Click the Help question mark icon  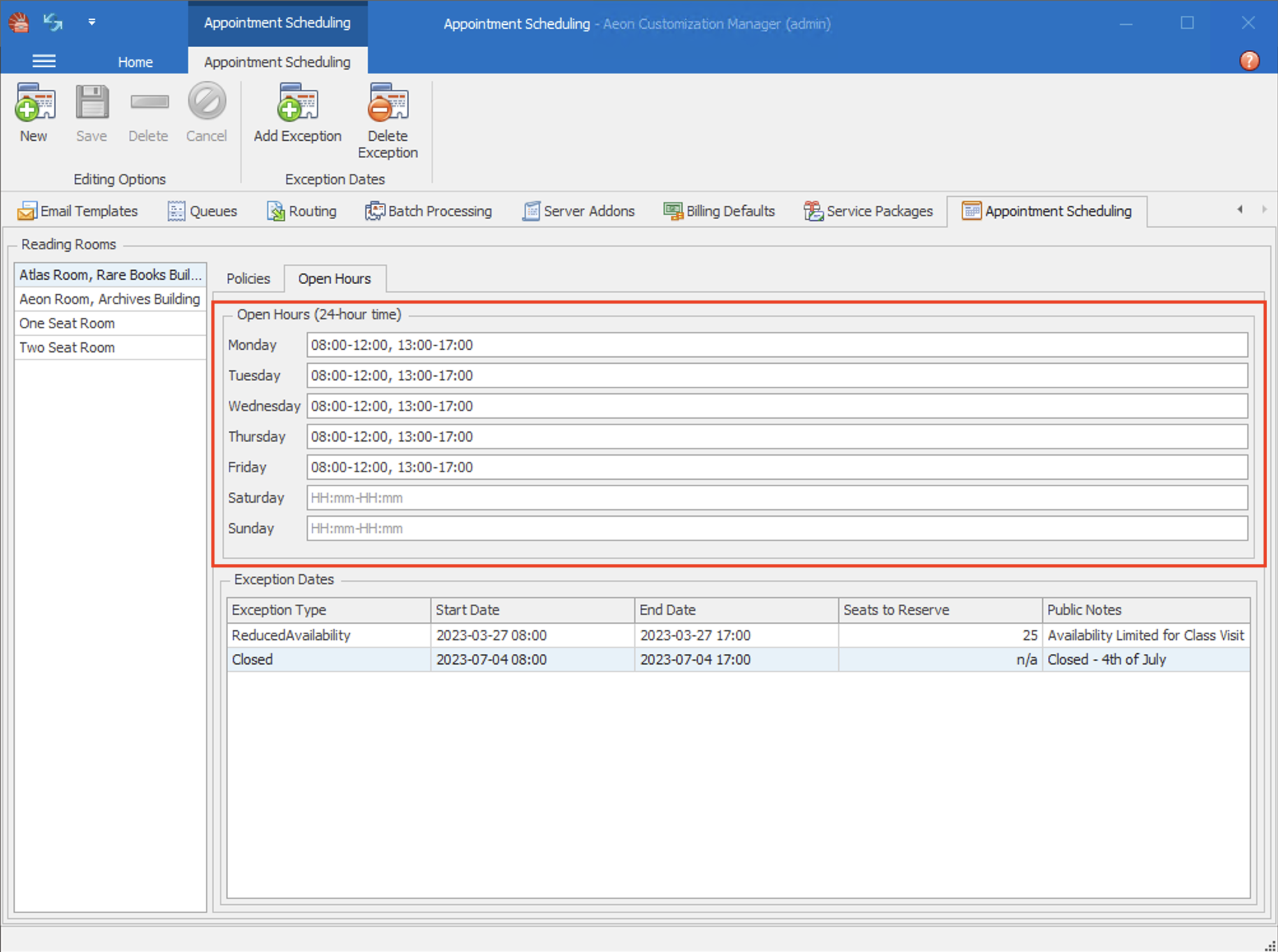(1249, 61)
